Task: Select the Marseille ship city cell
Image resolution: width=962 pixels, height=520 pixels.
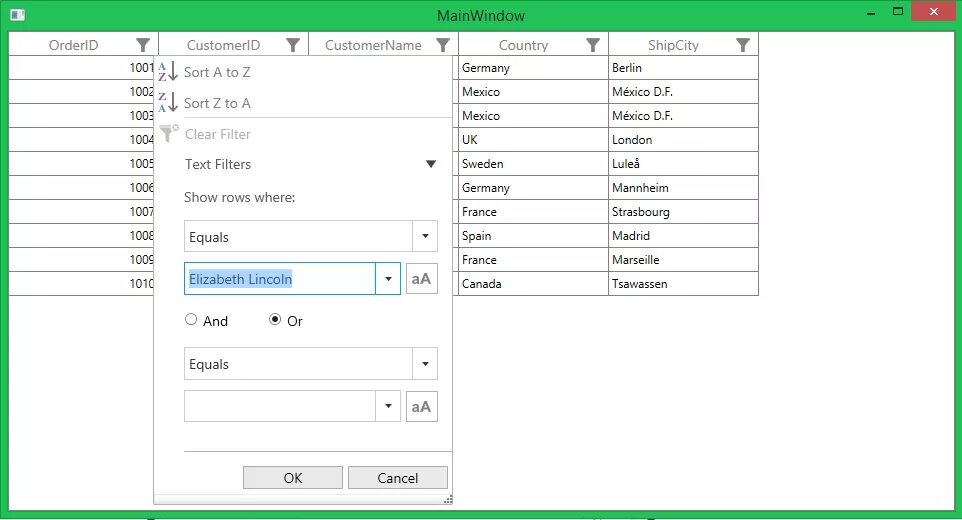Action: (683, 259)
